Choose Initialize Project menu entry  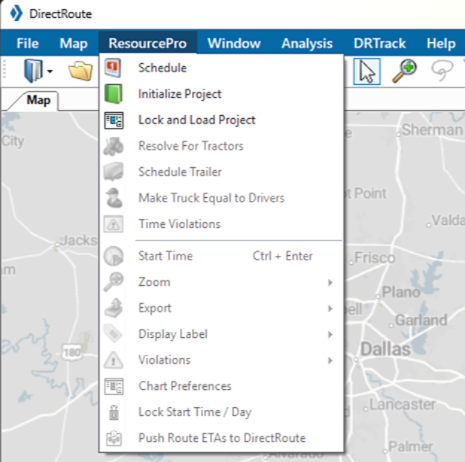point(222,94)
